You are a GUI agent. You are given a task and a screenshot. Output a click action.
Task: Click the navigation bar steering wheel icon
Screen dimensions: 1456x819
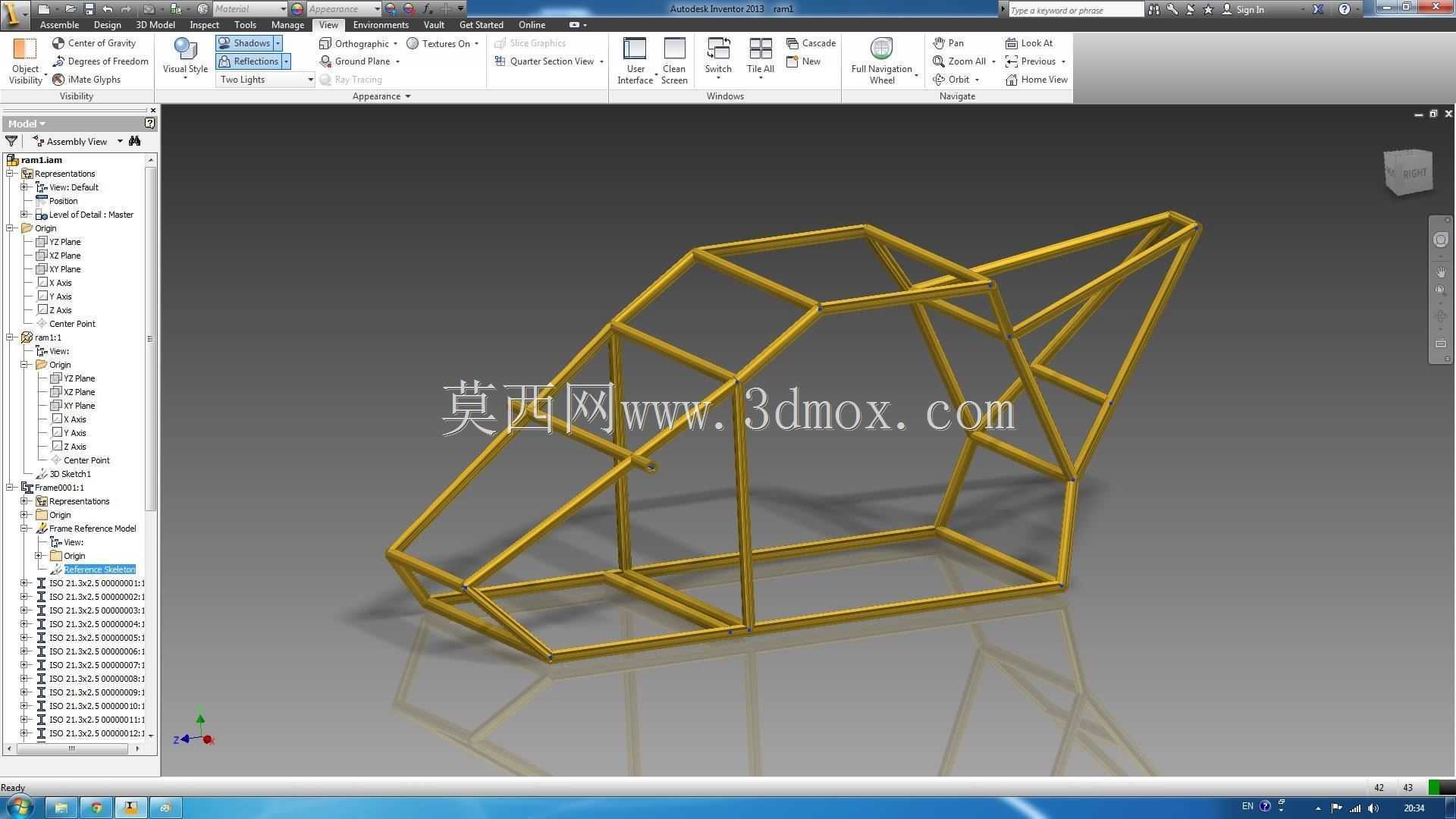1441,240
